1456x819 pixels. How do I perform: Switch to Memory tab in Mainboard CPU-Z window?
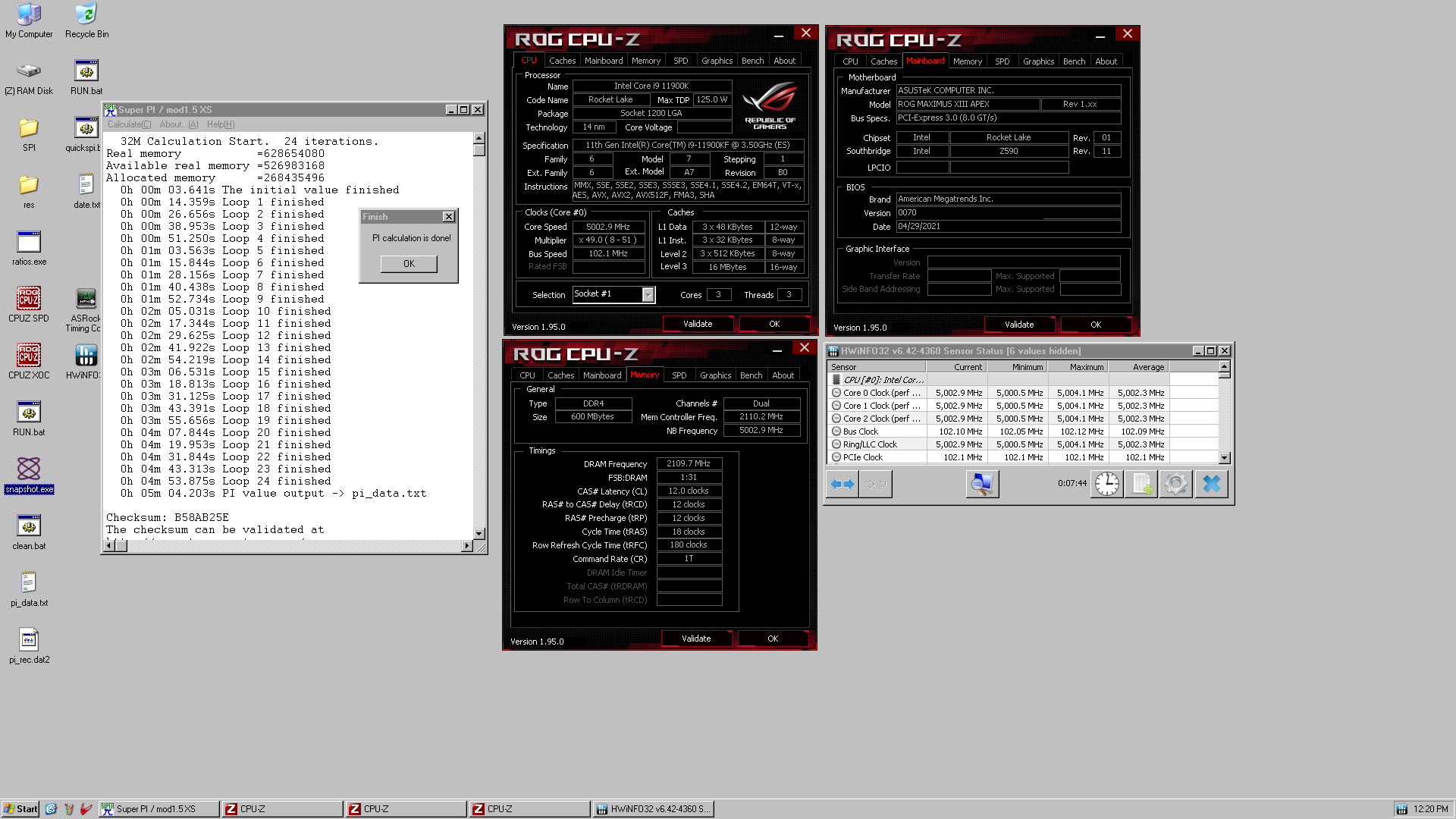(967, 61)
